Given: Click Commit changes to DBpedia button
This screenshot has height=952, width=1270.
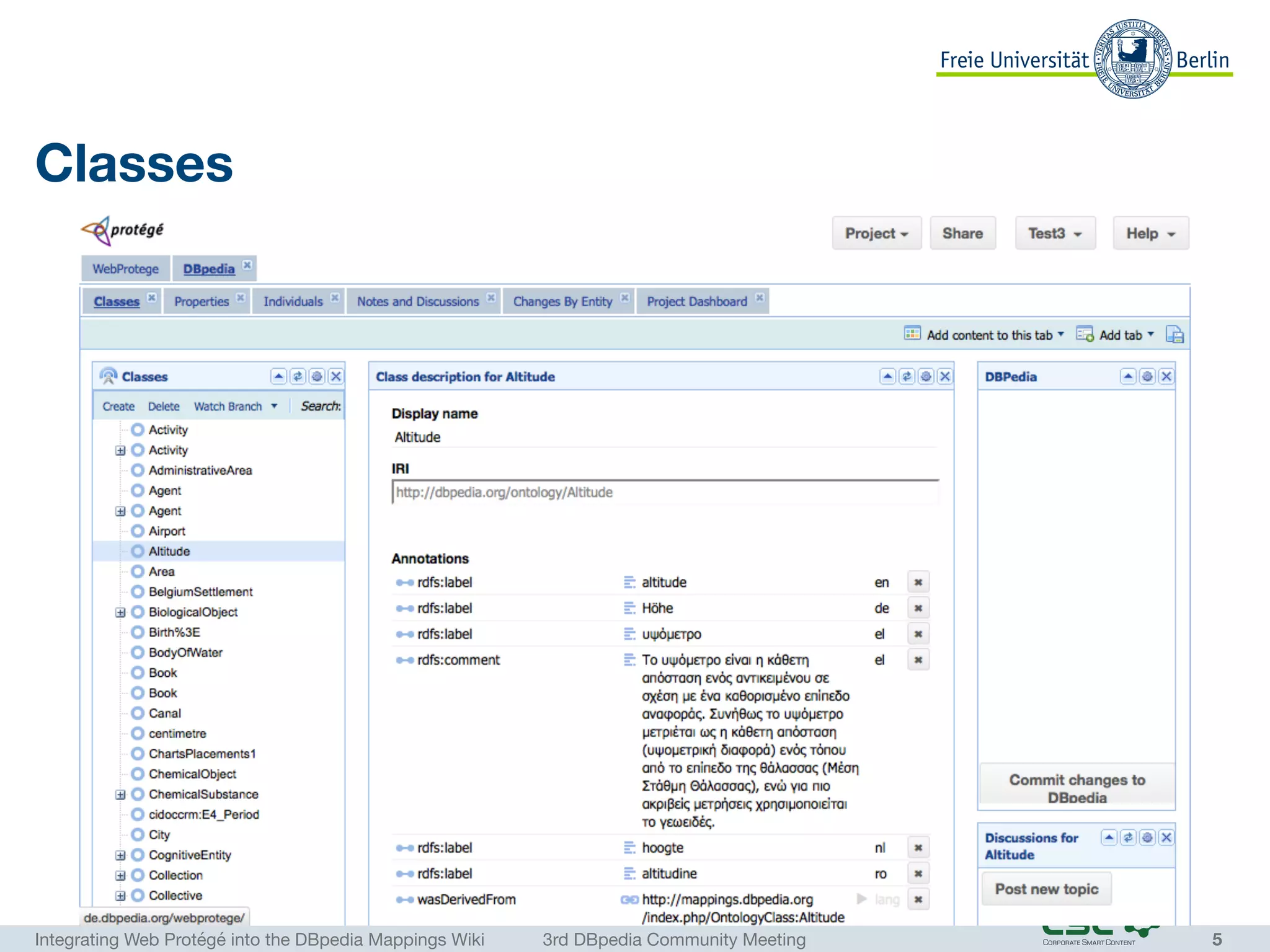Looking at the screenshot, I should click(x=1077, y=784).
